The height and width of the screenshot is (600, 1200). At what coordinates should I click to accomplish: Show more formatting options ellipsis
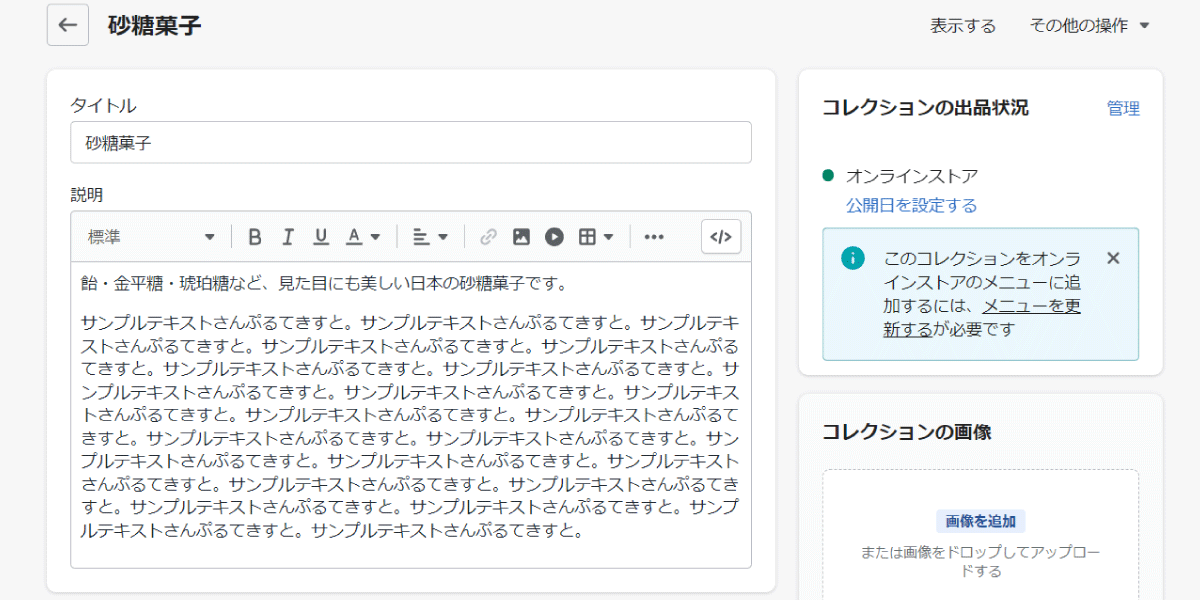point(654,237)
